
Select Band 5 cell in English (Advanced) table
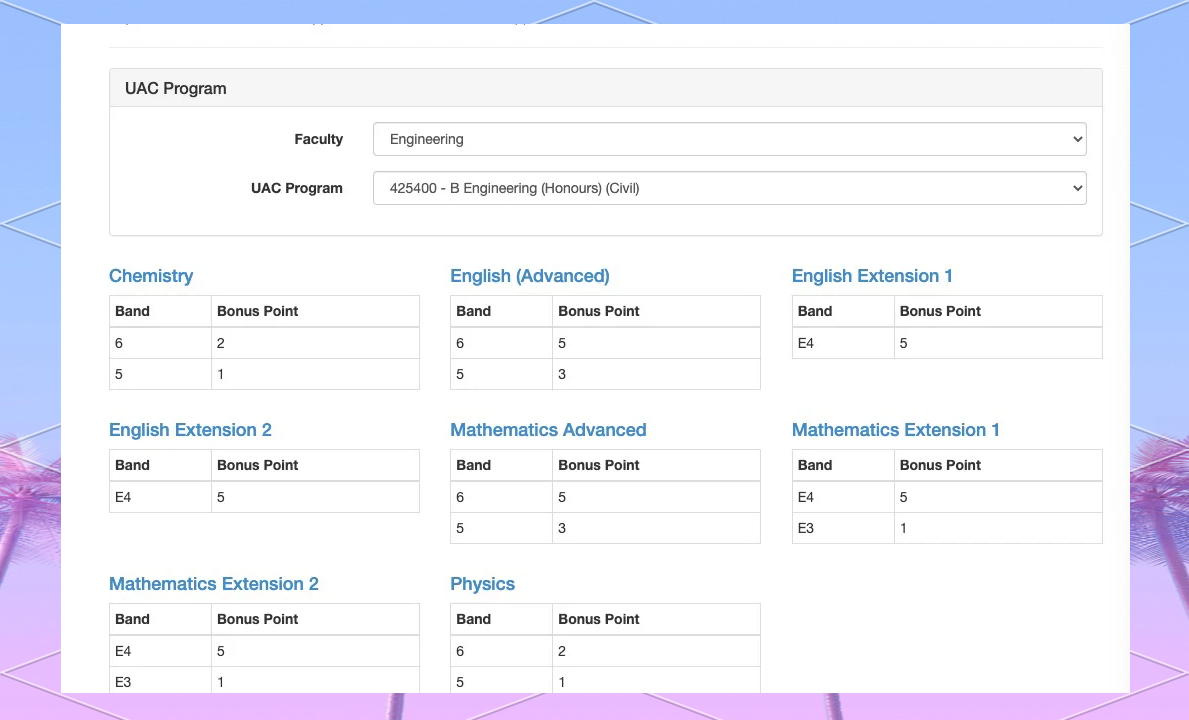(460, 374)
